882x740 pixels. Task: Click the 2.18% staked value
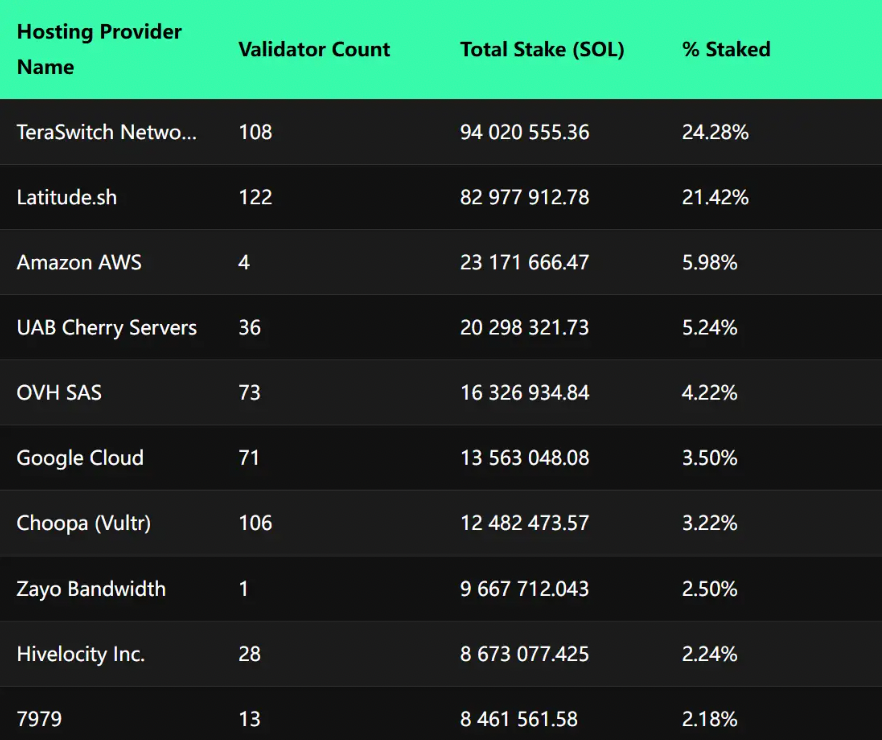point(710,719)
